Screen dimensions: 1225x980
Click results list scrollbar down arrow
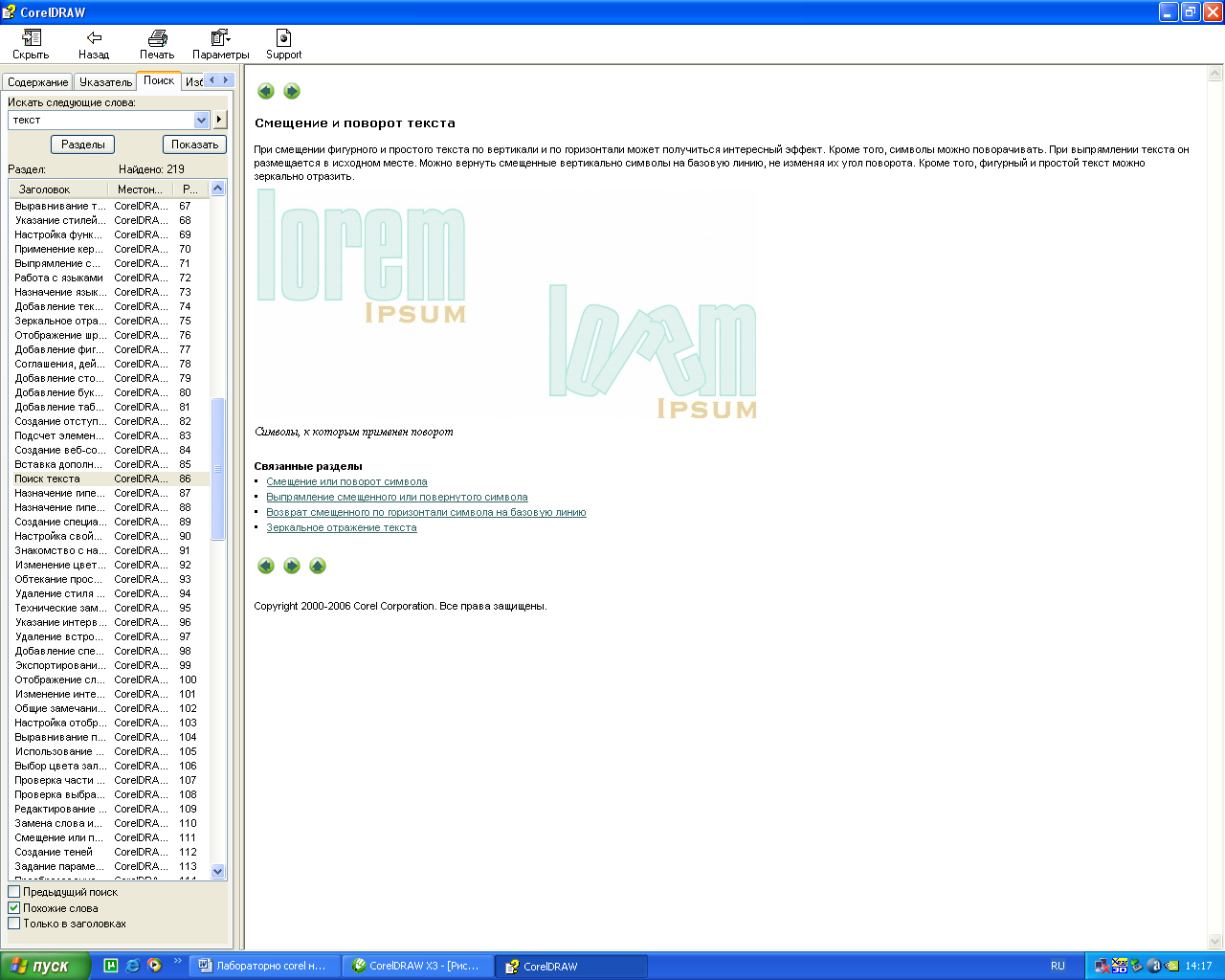coord(217,871)
